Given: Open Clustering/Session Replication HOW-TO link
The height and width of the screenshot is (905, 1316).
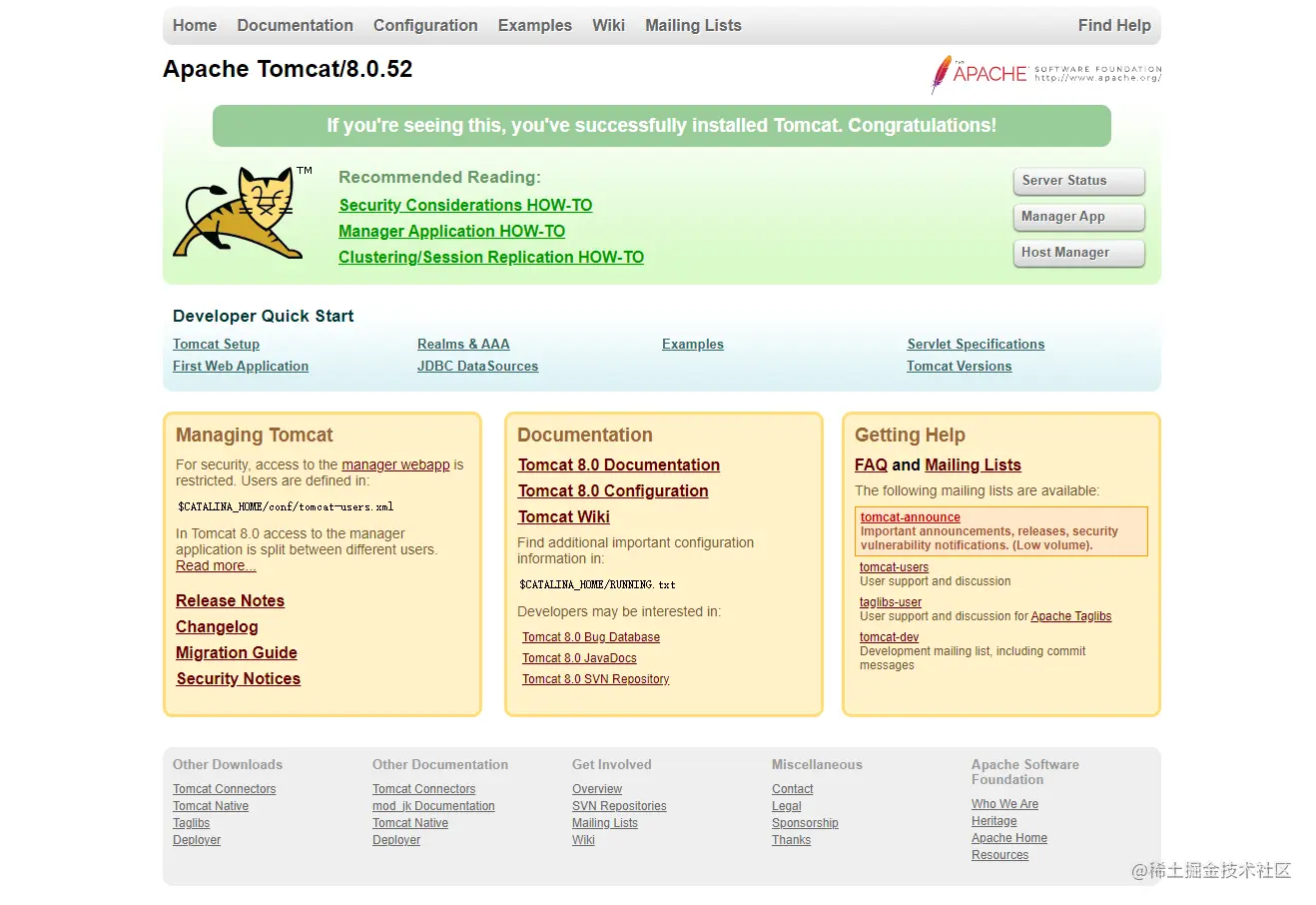Looking at the screenshot, I should 491,257.
